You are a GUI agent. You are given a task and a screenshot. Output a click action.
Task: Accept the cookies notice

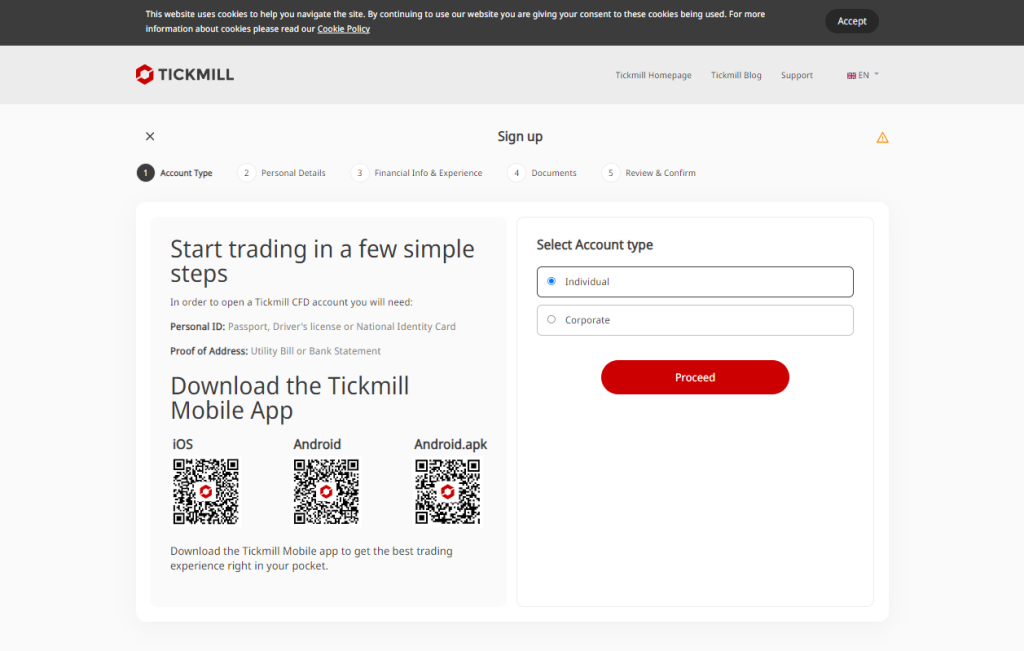pyautogui.click(x=851, y=21)
